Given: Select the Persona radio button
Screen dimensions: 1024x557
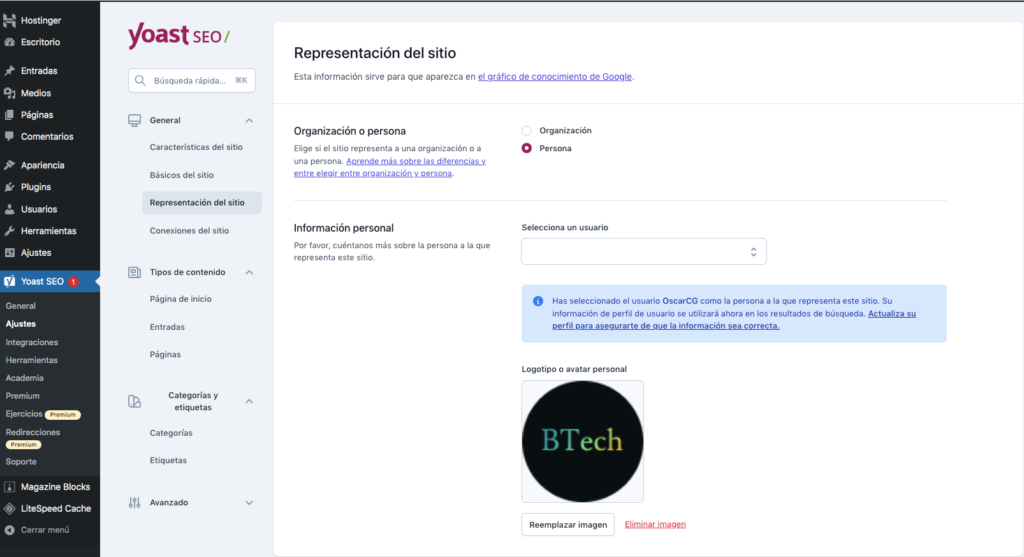Looking at the screenshot, I should (x=527, y=148).
